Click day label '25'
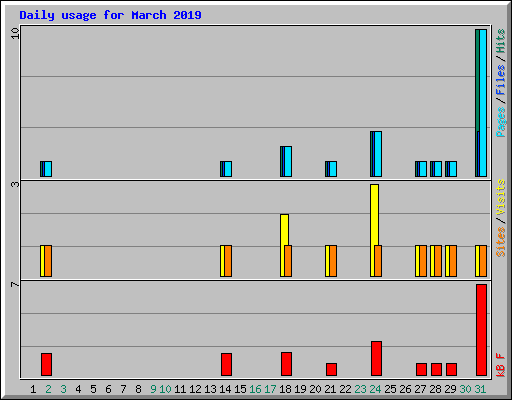The image size is (512, 400). tap(390, 389)
